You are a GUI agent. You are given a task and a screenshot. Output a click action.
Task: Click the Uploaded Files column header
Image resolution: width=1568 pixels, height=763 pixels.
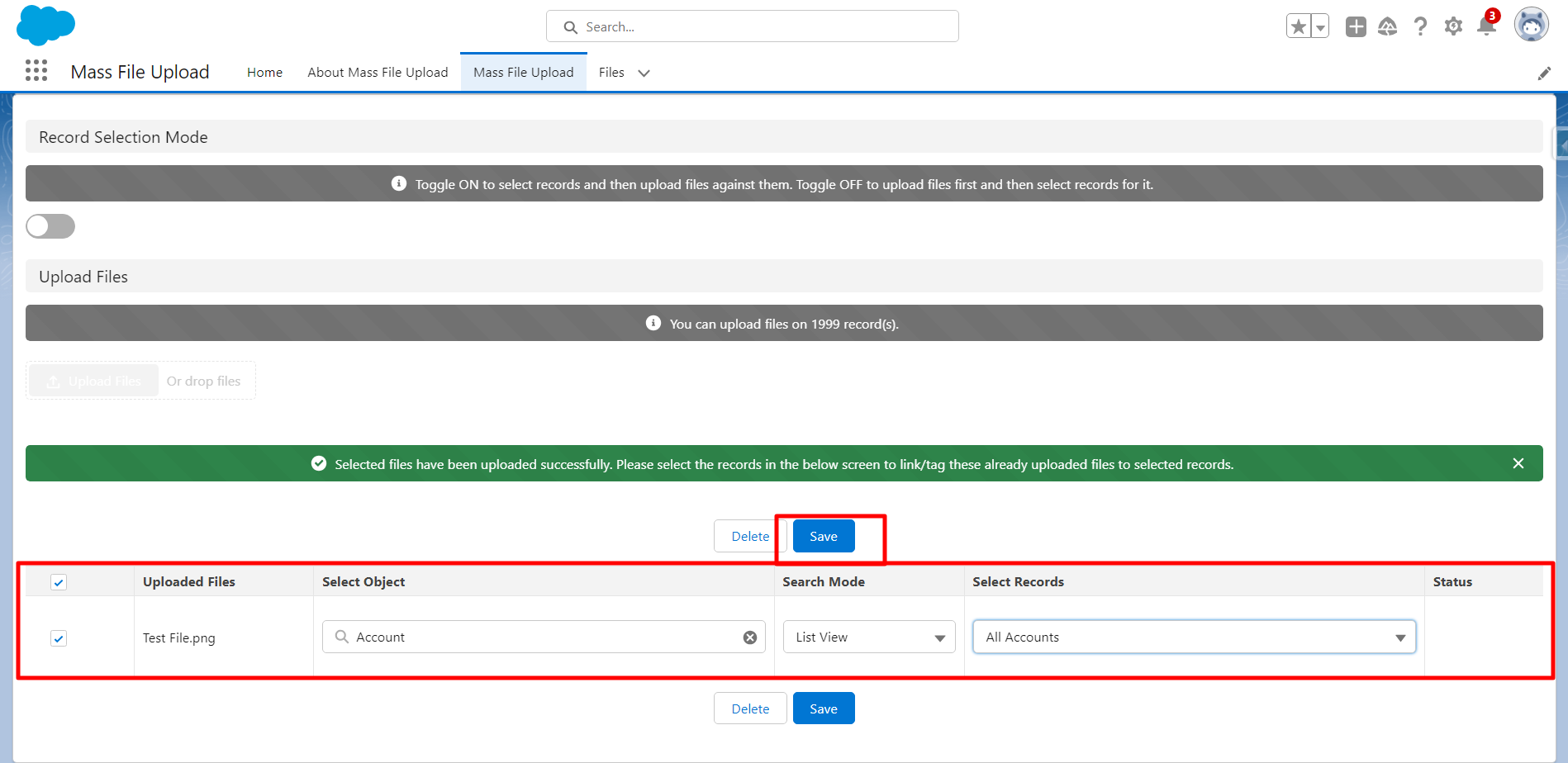[189, 581]
